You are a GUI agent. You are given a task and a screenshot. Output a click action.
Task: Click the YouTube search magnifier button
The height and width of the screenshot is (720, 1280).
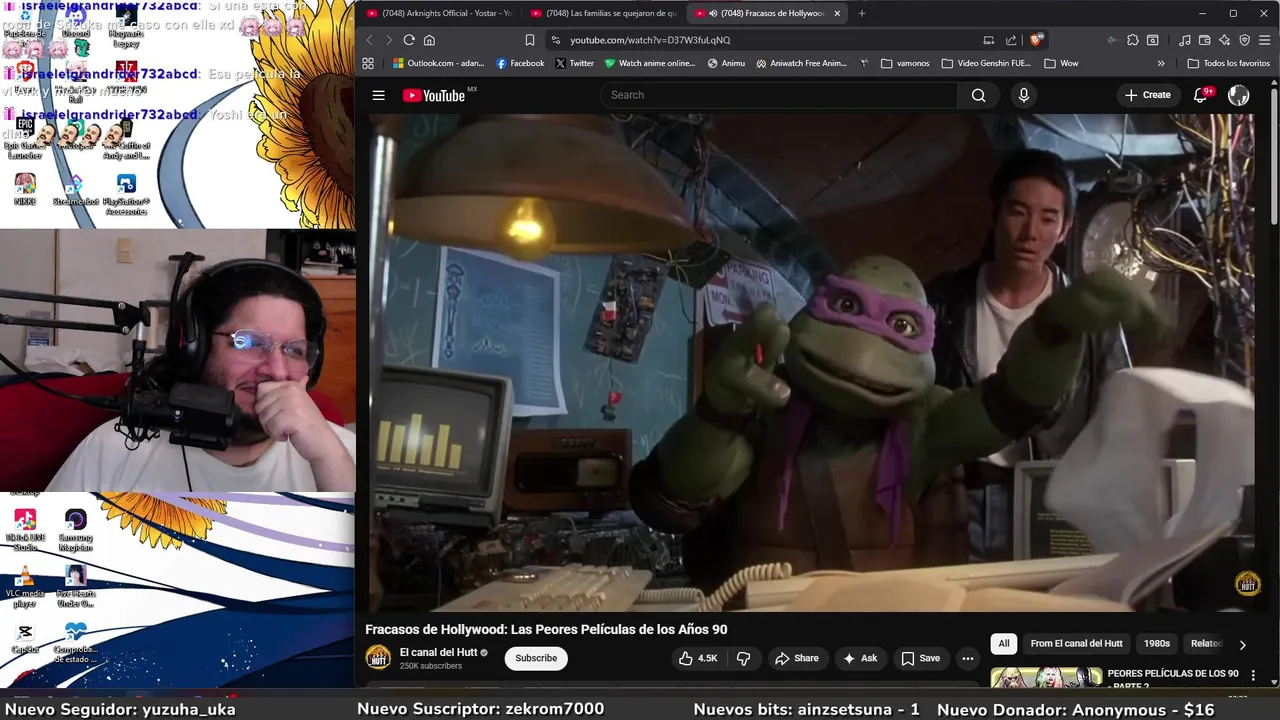pyautogui.click(x=978, y=95)
